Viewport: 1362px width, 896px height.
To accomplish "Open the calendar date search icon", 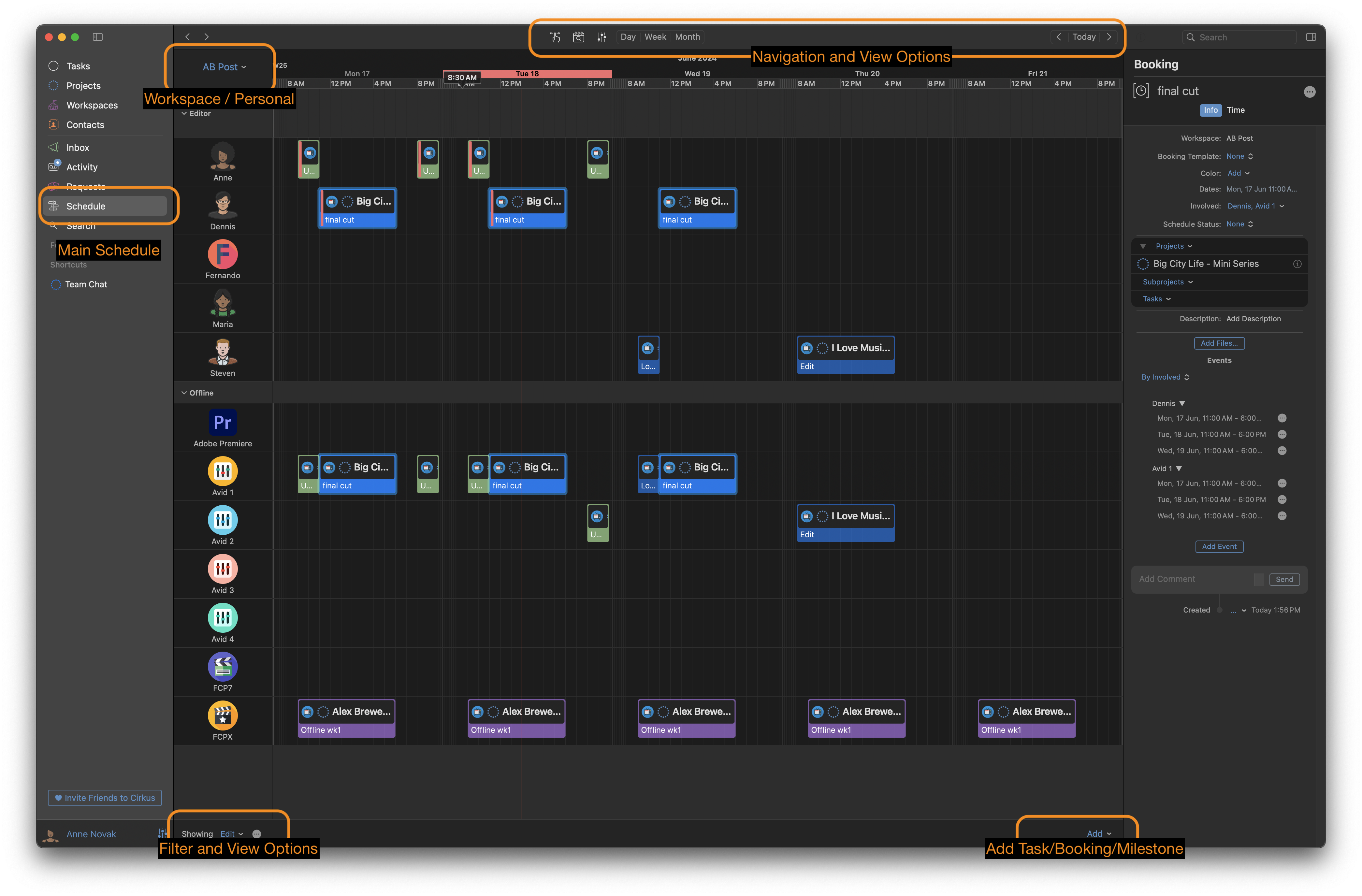I will [x=579, y=37].
